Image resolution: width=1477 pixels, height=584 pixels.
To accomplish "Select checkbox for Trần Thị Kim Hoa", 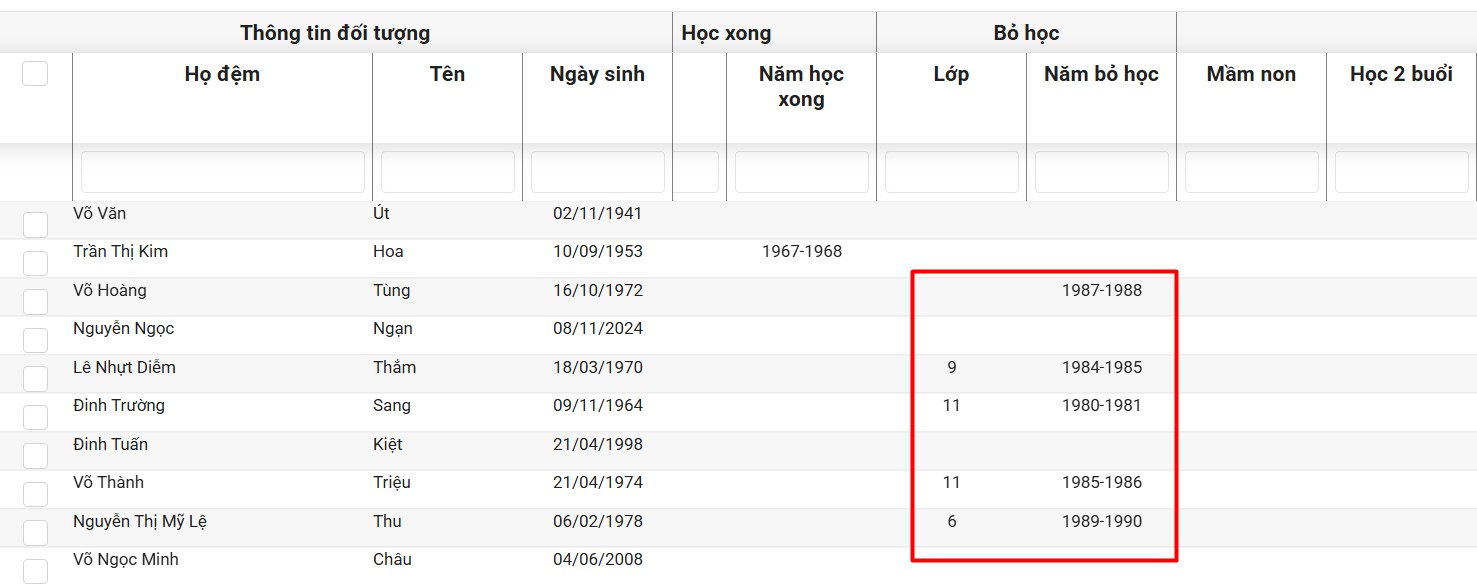I will (35, 263).
